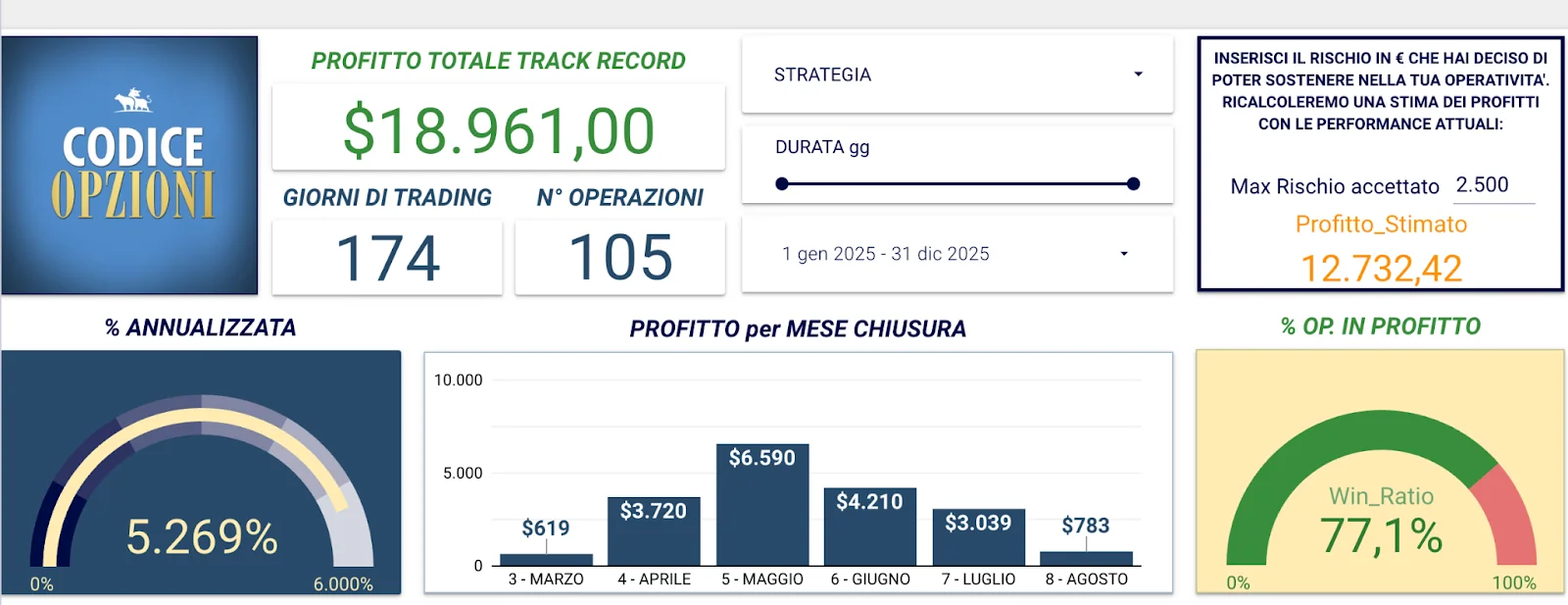This screenshot has width=1568, height=605.
Task: Click the 6.000% gauge maximum label
Action: (x=343, y=584)
